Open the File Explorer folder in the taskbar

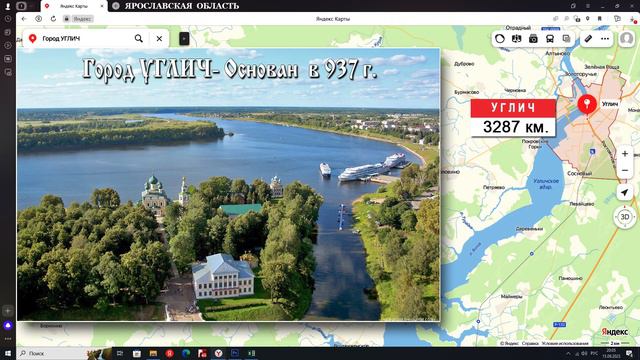click(153, 353)
